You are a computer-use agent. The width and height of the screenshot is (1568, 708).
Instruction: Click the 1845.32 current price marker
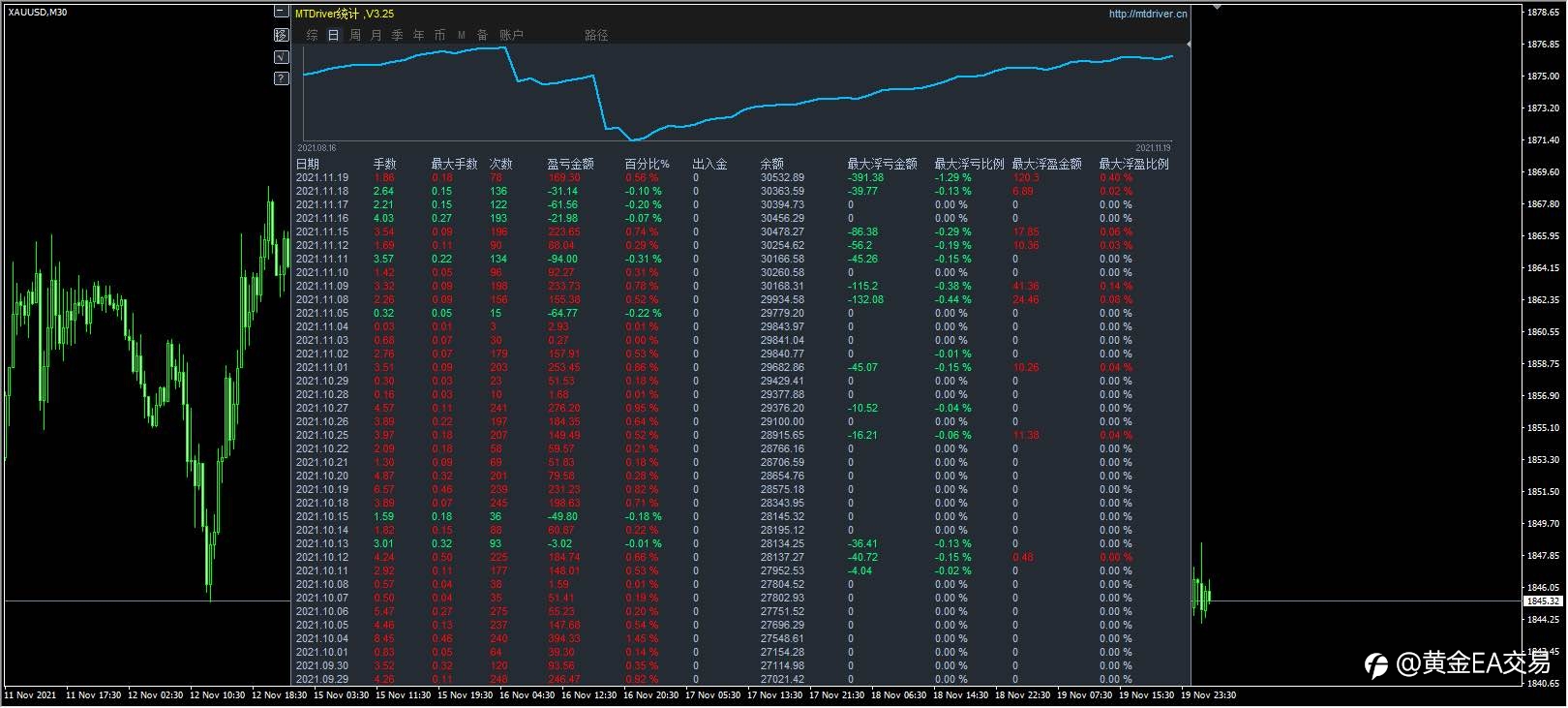point(1543,601)
